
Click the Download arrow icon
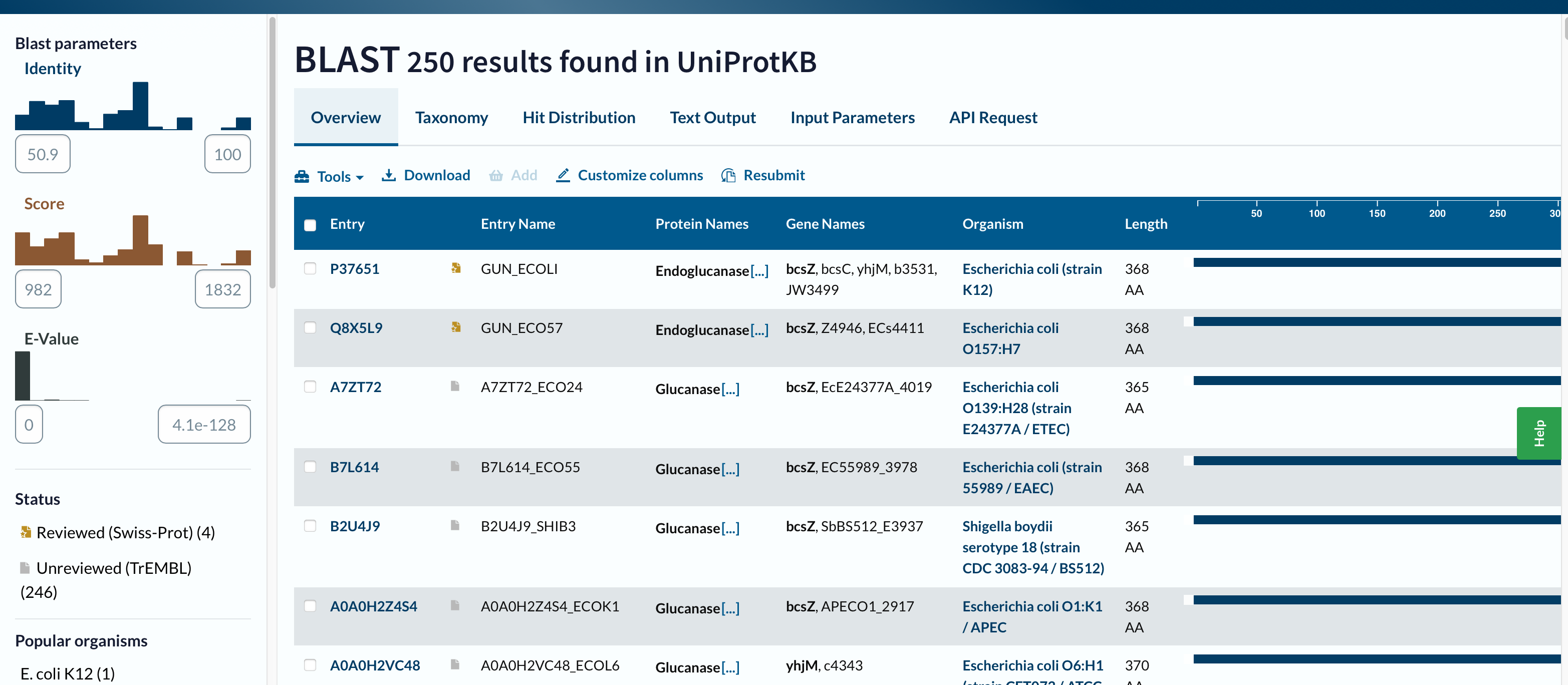[x=388, y=175]
